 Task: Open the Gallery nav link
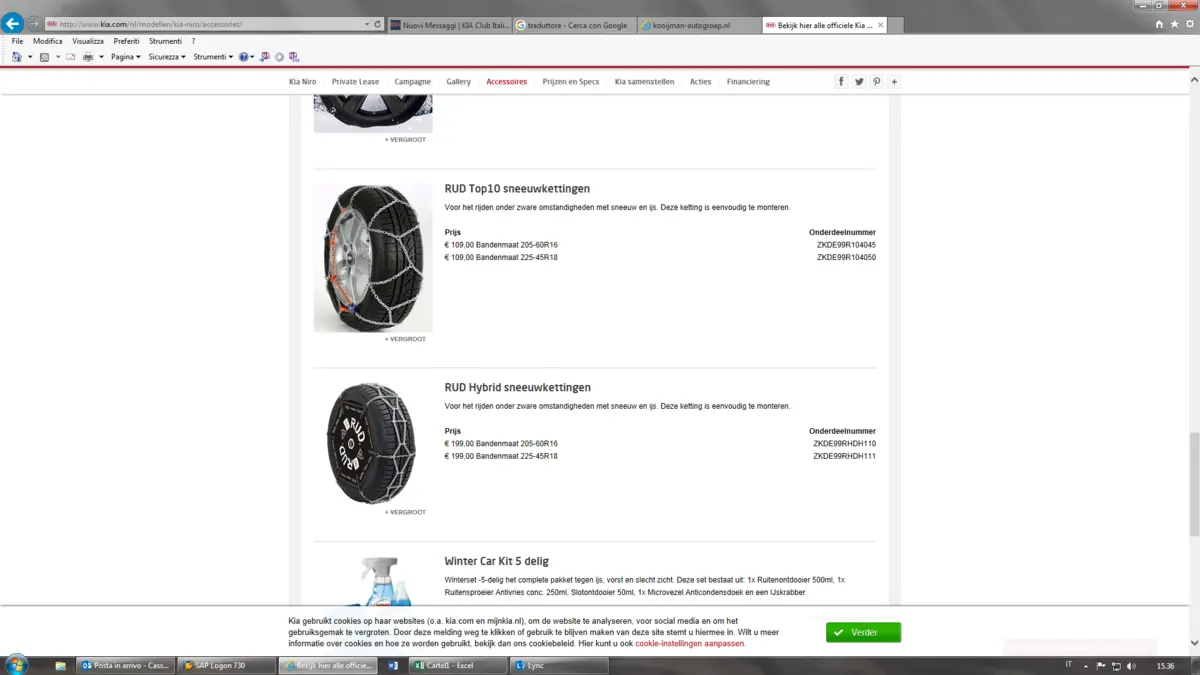click(459, 82)
